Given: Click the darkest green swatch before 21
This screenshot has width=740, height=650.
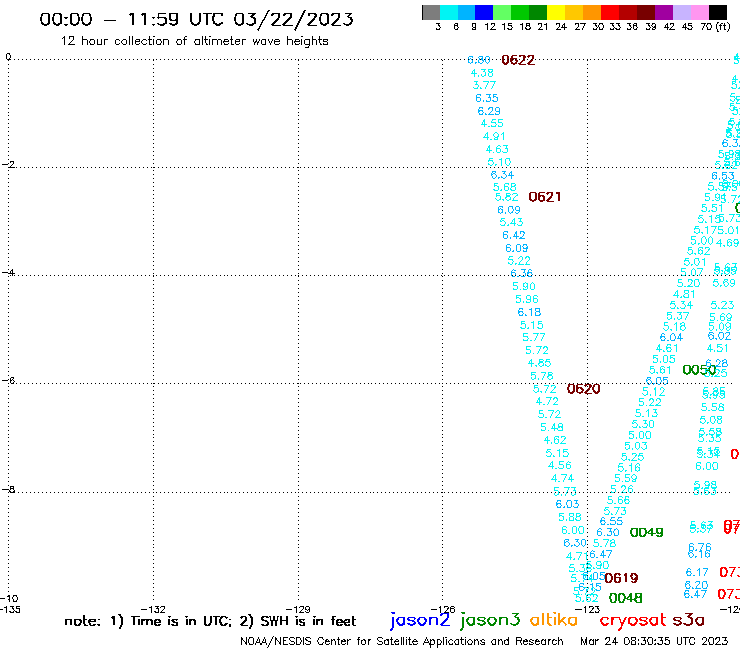Looking at the screenshot, I should click(x=538, y=12).
